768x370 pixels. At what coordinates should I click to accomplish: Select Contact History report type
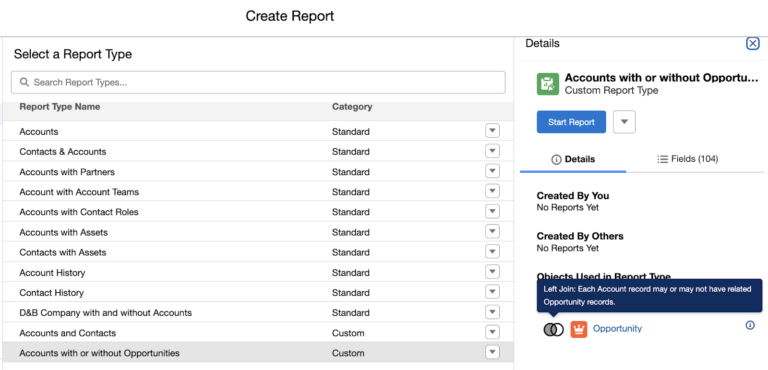coord(51,293)
